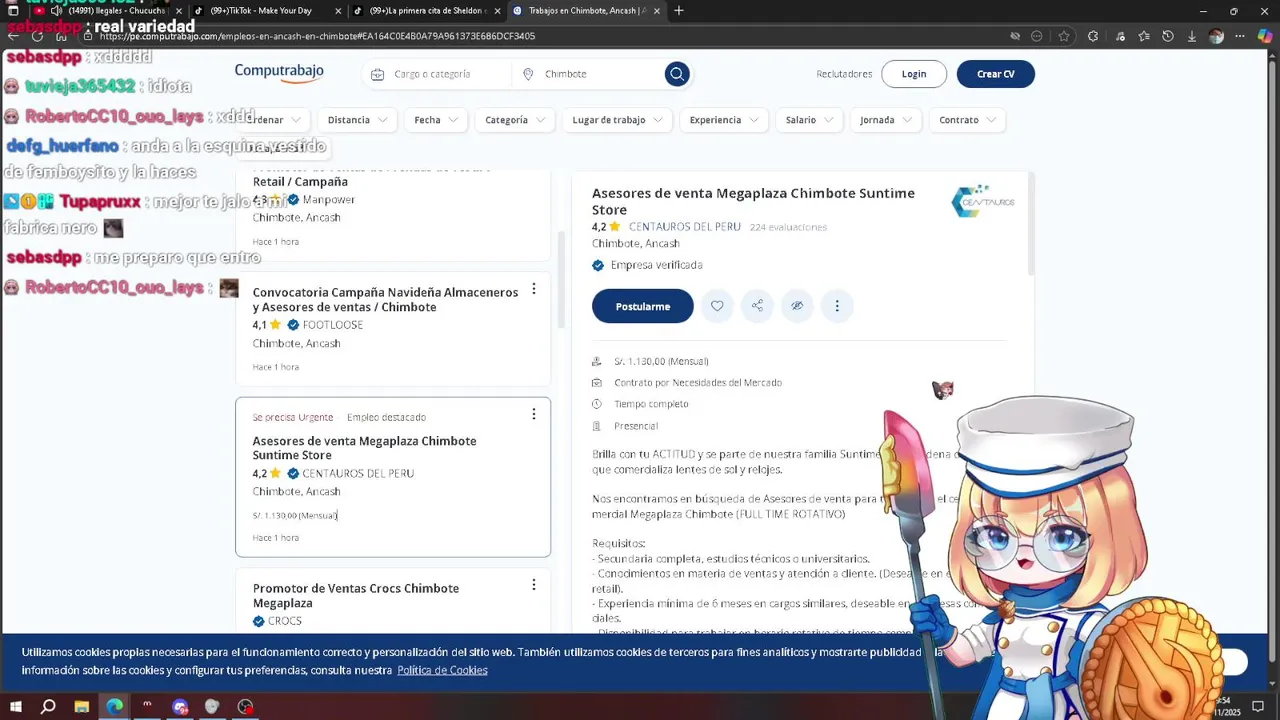Open Windows Start menu
Image resolution: width=1280 pixels, height=720 pixels.
[x=15, y=707]
